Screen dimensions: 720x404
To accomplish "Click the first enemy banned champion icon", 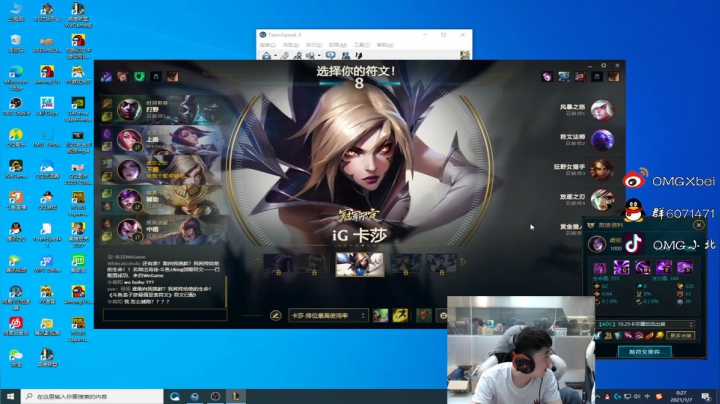I will (x=547, y=76).
